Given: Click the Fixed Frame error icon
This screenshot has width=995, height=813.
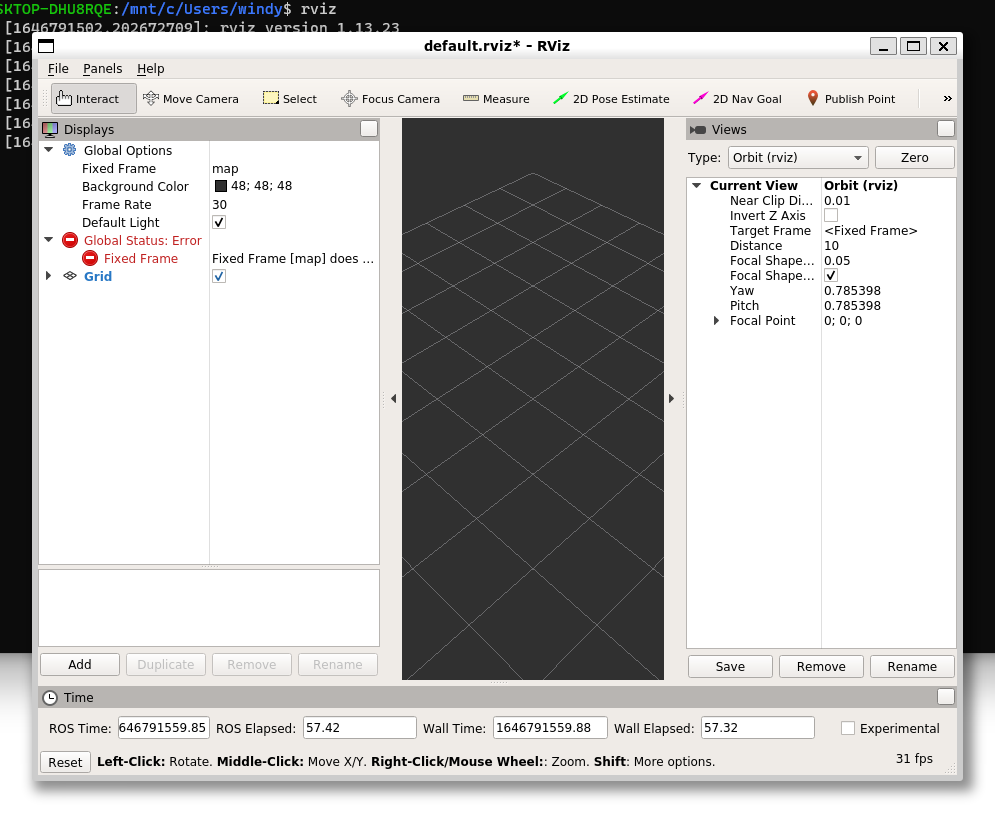Looking at the screenshot, I should pos(90,258).
